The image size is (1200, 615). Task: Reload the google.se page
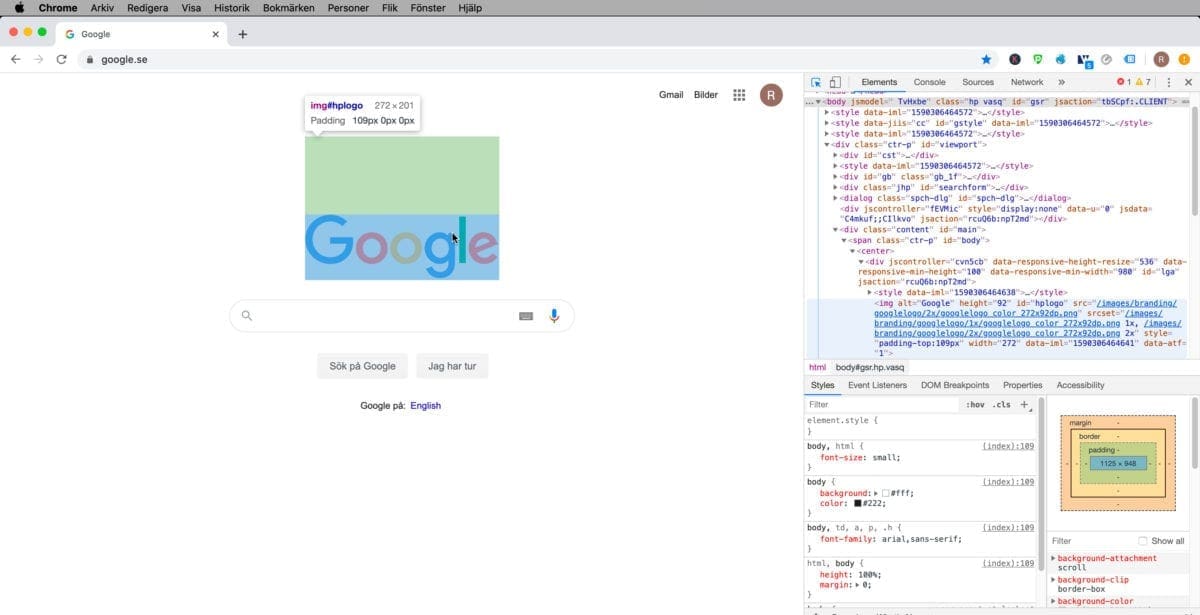62,59
